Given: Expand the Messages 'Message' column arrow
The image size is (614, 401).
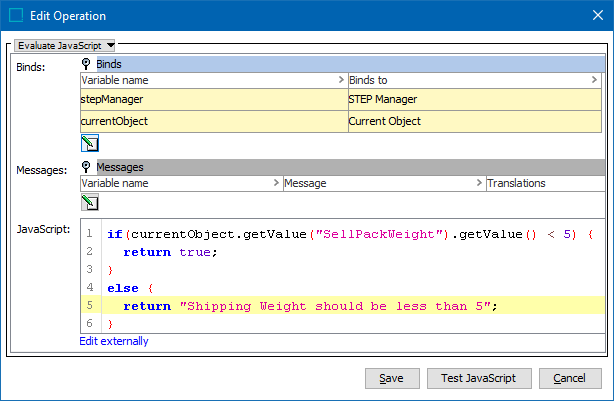Looking at the screenshot, I should (x=478, y=184).
